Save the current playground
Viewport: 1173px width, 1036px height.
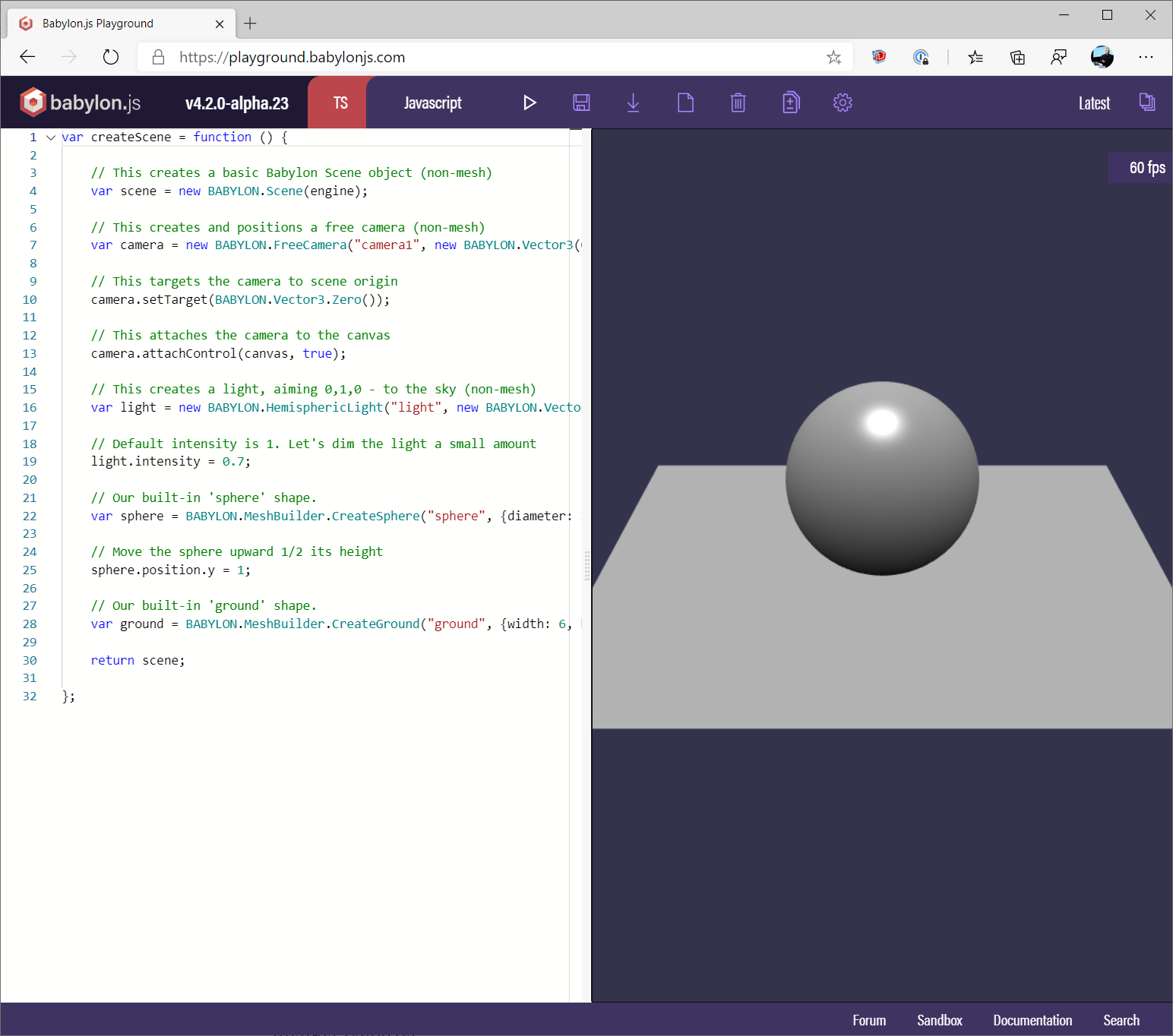point(581,103)
